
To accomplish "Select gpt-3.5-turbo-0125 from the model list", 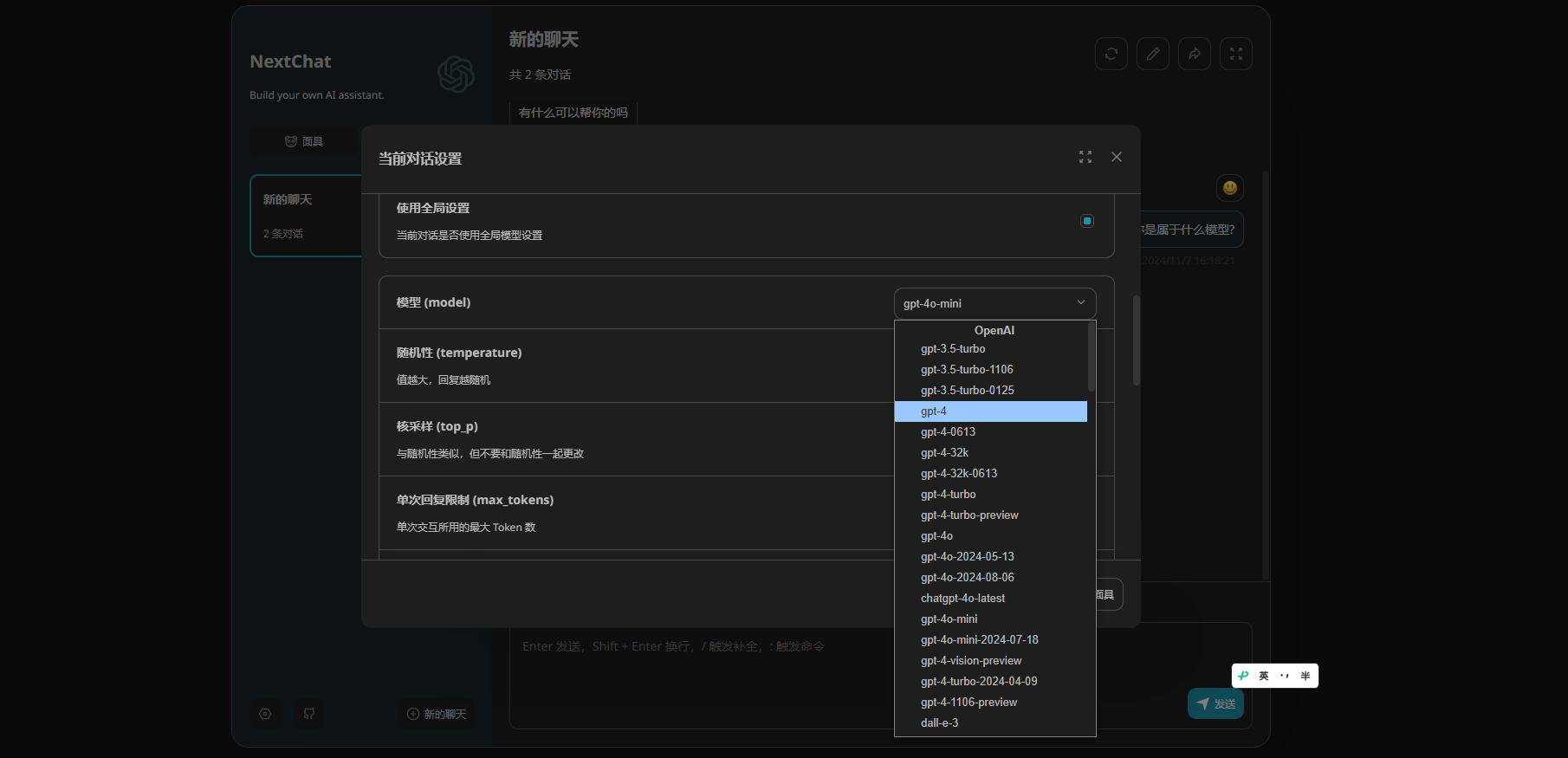I will click(991, 391).
